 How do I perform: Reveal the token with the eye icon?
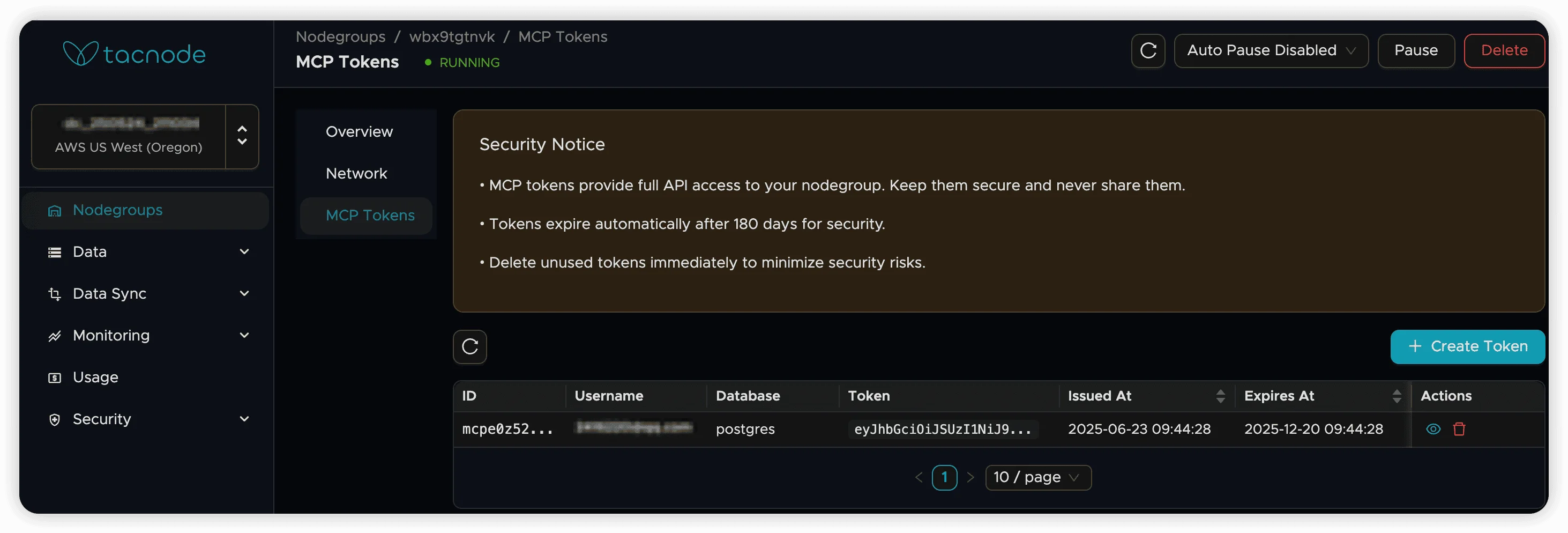[1433, 429]
